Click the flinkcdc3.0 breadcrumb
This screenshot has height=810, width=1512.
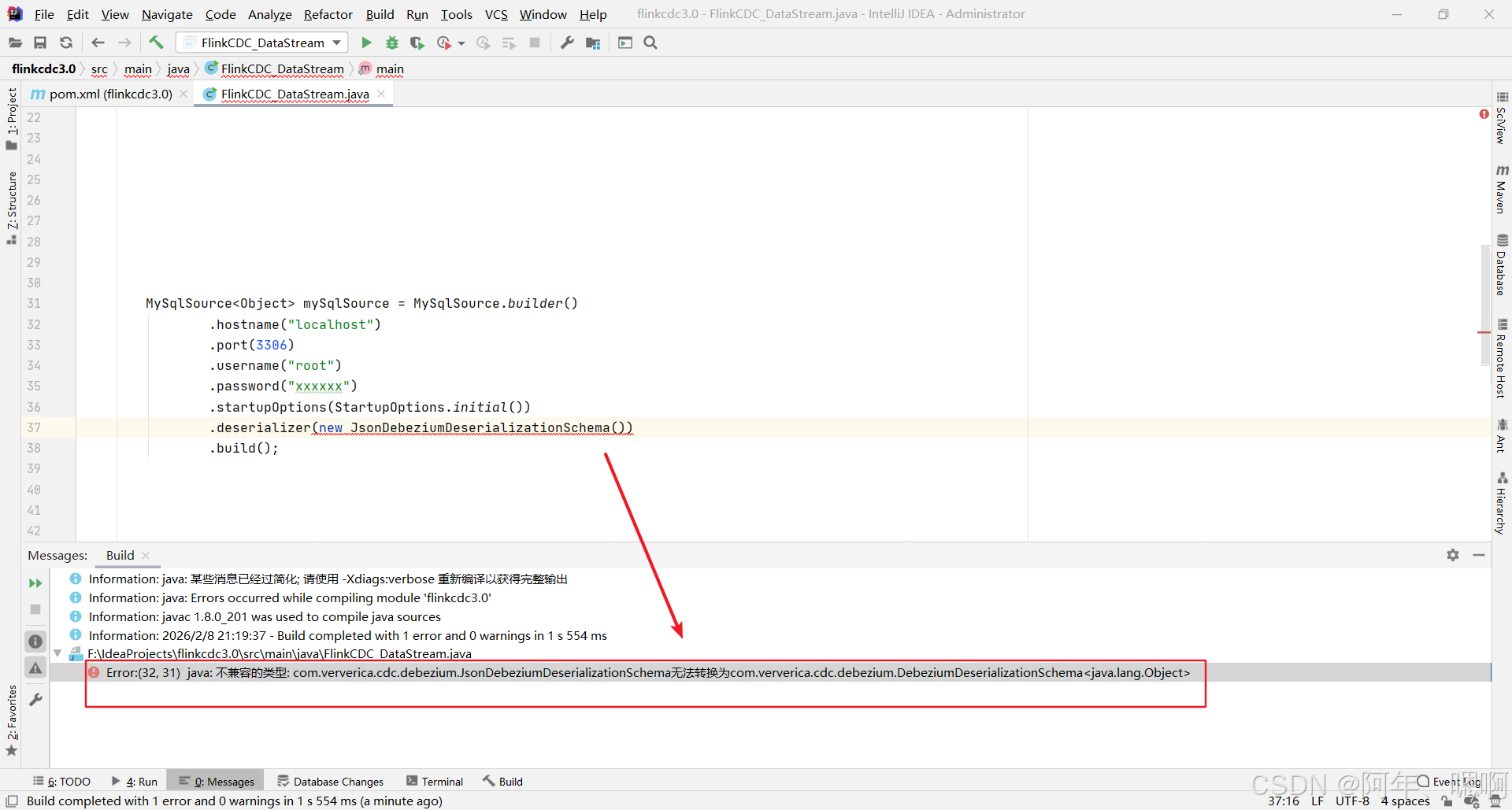(43, 68)
